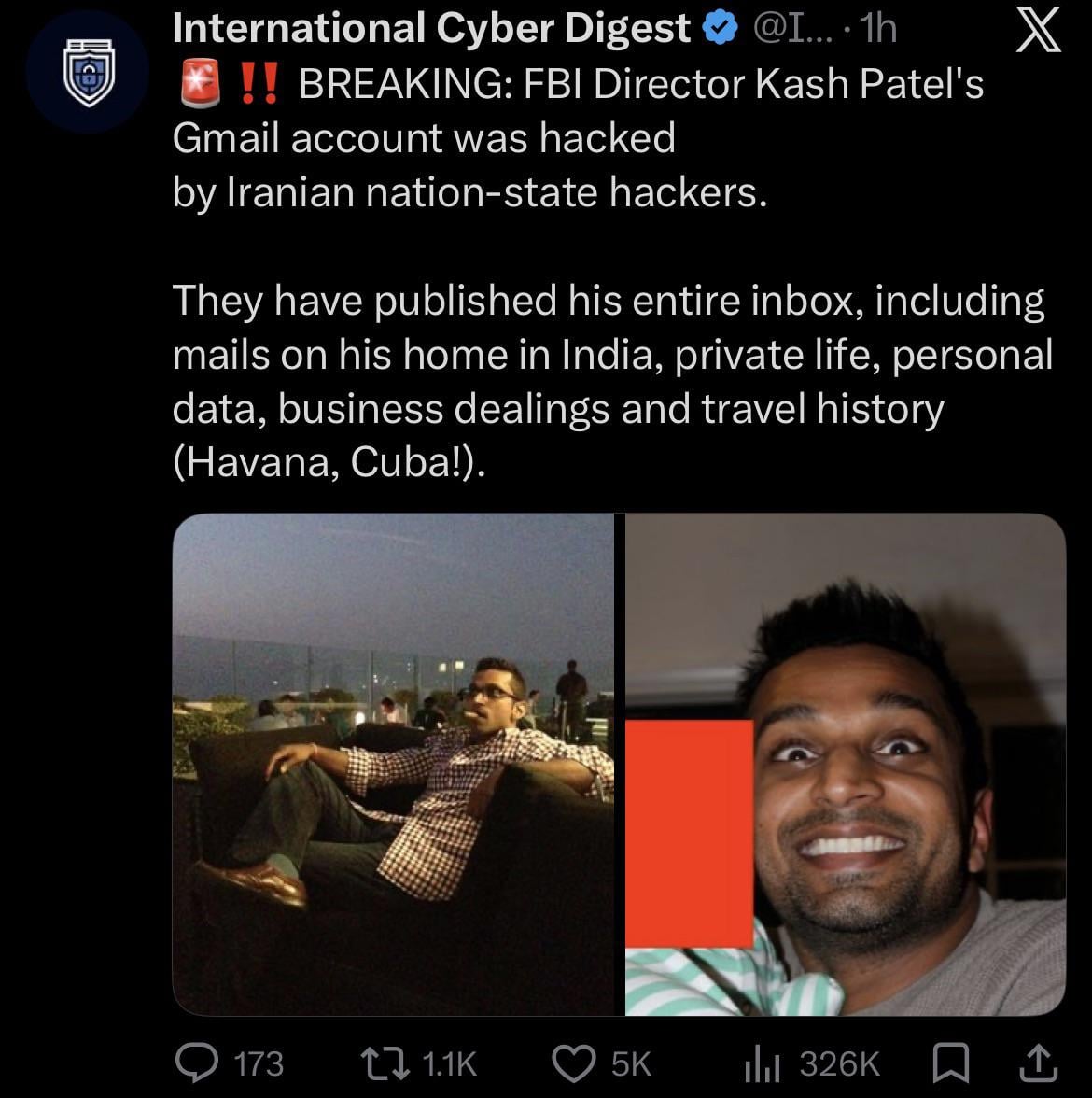Click the 5K likes count
Image resolution: width=1092 pixels, height=1098 pixels.
click(631, 1063)
